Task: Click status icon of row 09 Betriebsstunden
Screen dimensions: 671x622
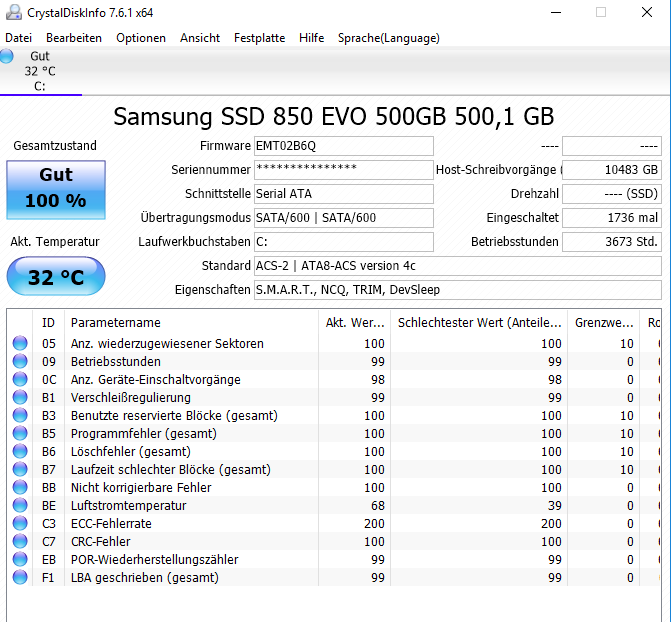Action: (x=20, y=361)
